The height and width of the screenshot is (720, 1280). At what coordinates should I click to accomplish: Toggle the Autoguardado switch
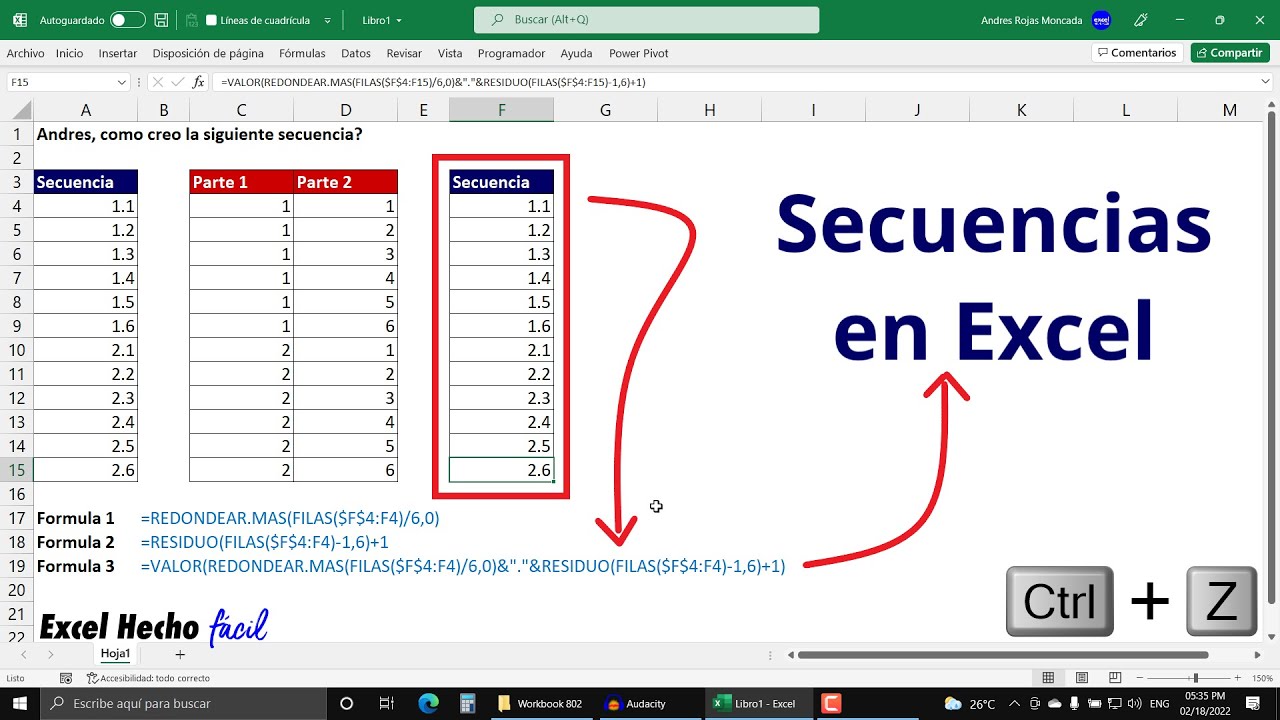click(x=127, y=20)
